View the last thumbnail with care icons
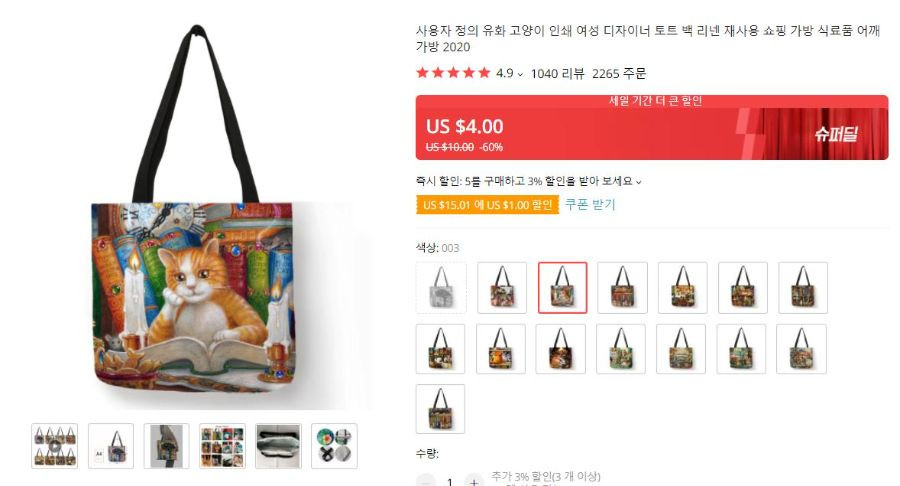 pyautogui.click(x=334, y=446)
